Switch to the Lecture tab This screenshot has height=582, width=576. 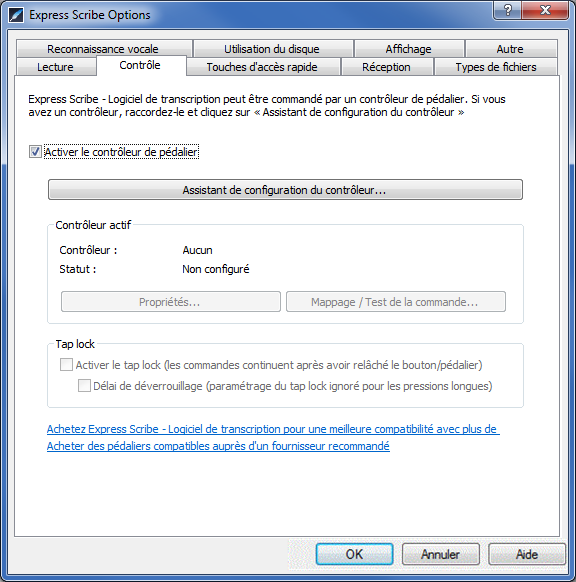click(55, 67)
